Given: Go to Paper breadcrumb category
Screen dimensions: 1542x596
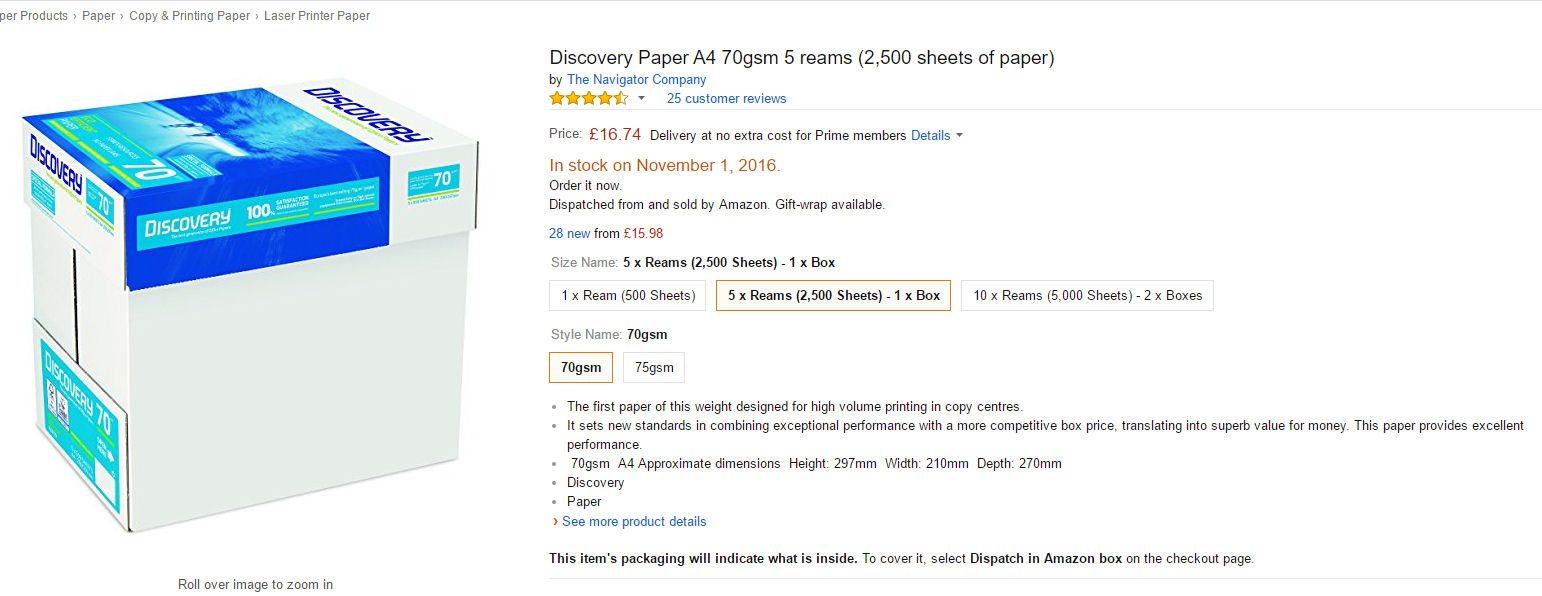Looking at the screenshot, I should point(98,16).
